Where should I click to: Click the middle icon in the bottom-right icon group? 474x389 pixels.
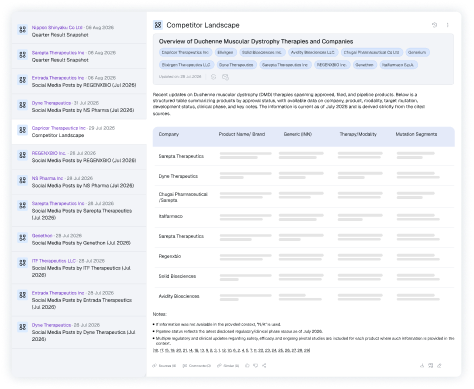[431, 366]
